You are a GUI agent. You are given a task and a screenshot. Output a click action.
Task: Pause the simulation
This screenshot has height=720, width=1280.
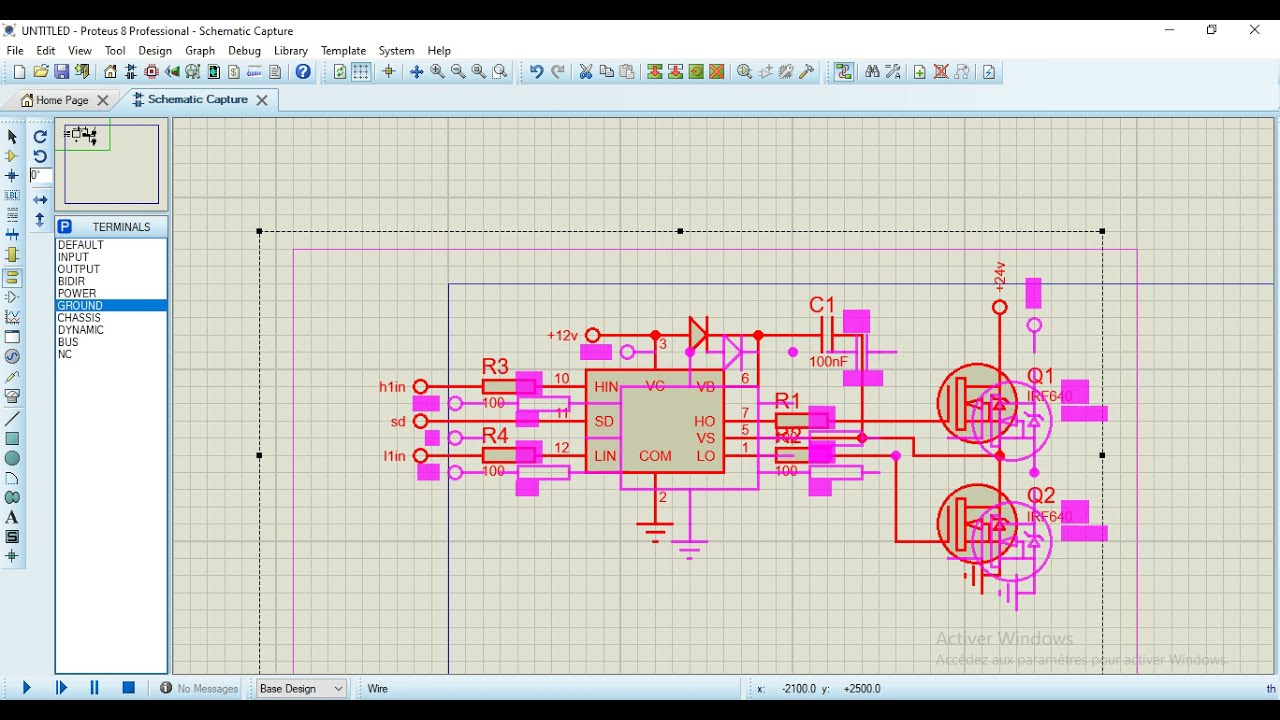click(x=95, y=688)
